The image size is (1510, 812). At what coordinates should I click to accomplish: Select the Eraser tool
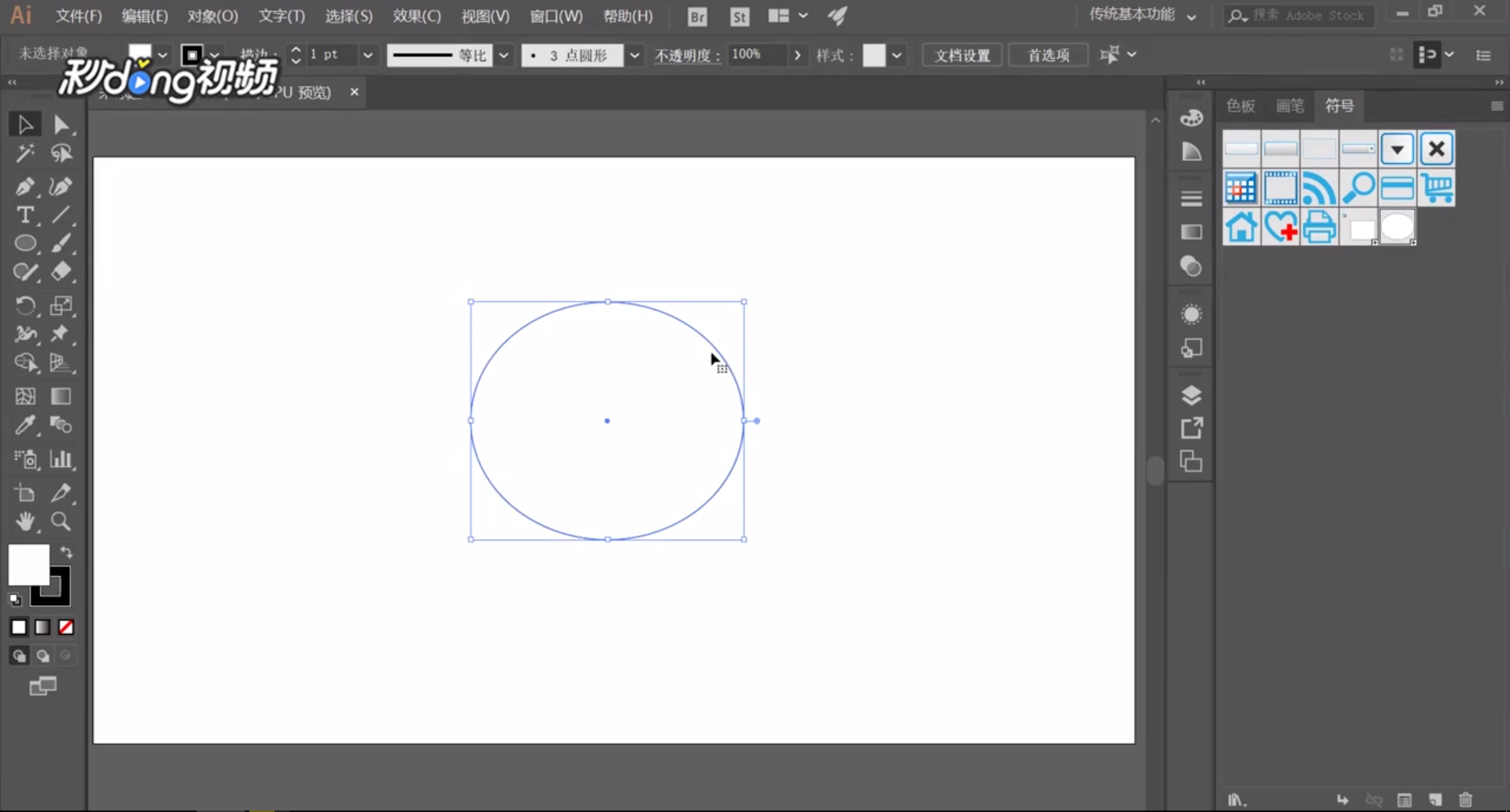point(61,272)
